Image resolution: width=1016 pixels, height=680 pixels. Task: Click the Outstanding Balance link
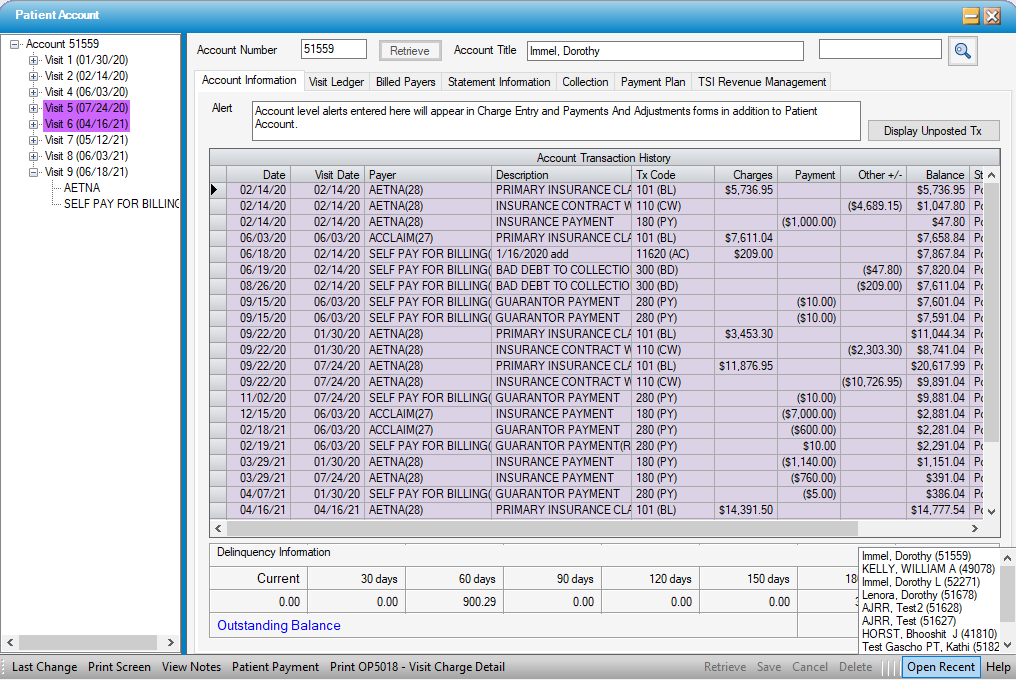(279, 626)
